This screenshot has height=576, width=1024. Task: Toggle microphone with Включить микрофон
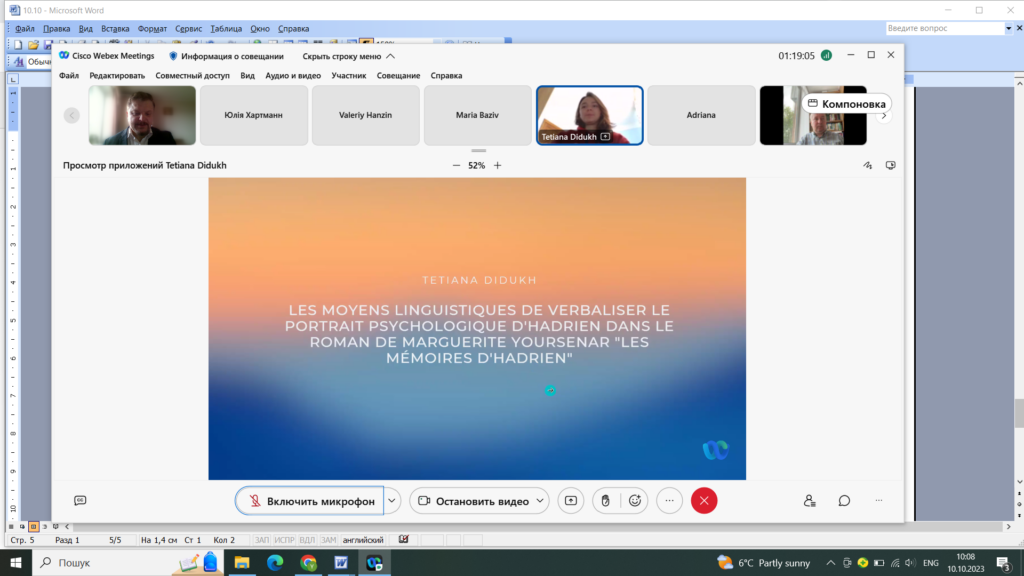pos(310,501)
